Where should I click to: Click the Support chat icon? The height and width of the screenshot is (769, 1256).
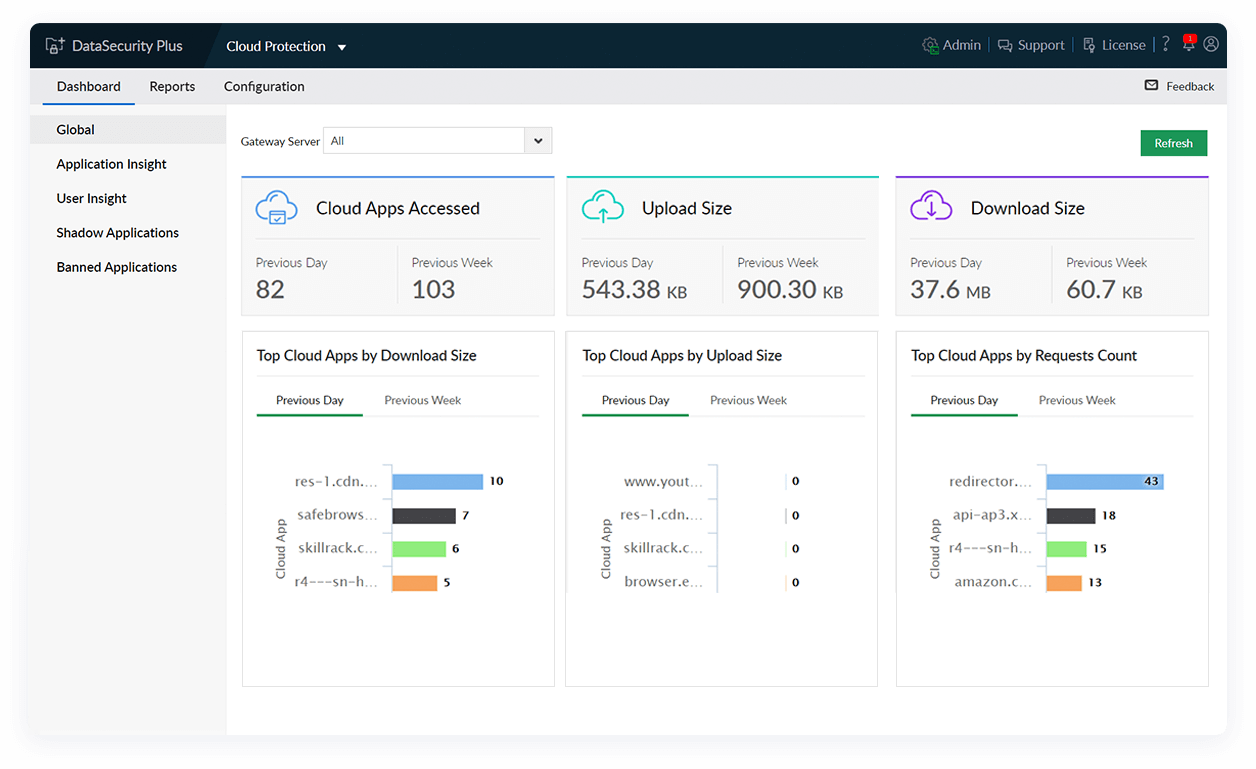pyautogui.click(x=1005, y=46)
